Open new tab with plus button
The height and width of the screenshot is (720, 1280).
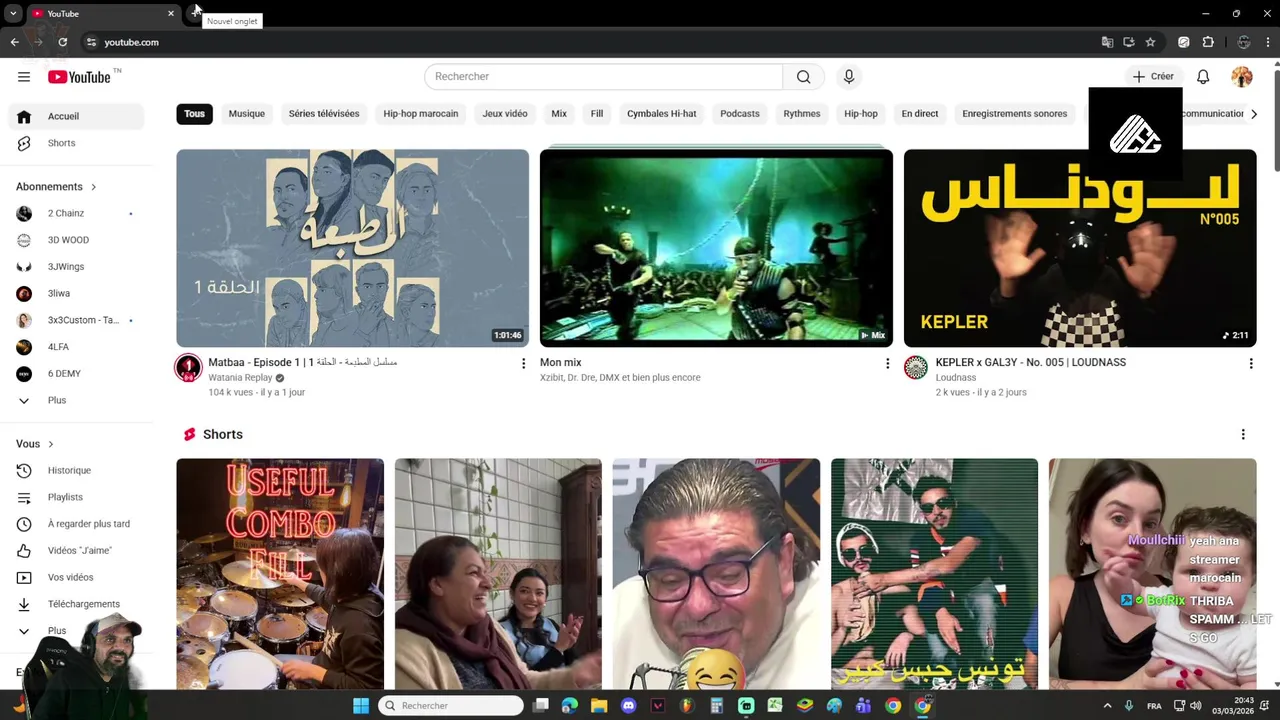(x=195, y=13)
